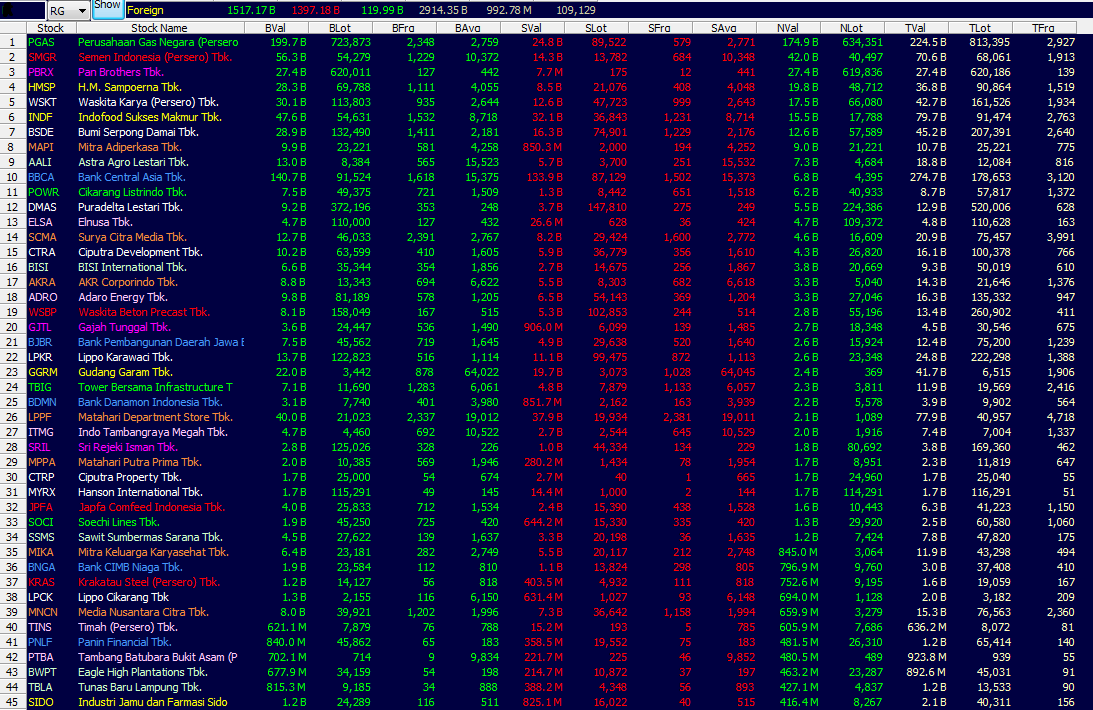Sort by the TVal column header
This screenshot has width=1093, height=710.
click(x=915, y=28)
